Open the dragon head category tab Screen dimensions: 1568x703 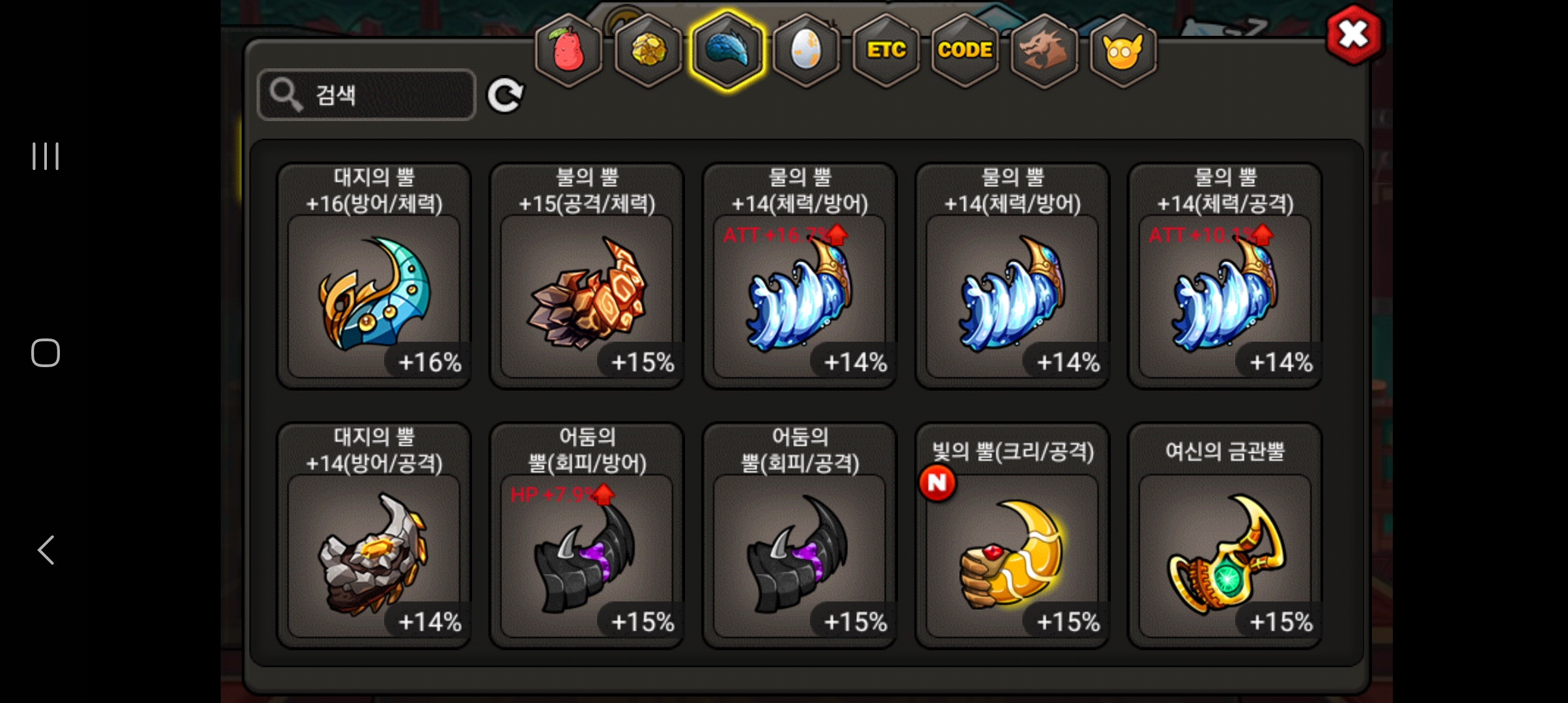(x=1044, y=50)
